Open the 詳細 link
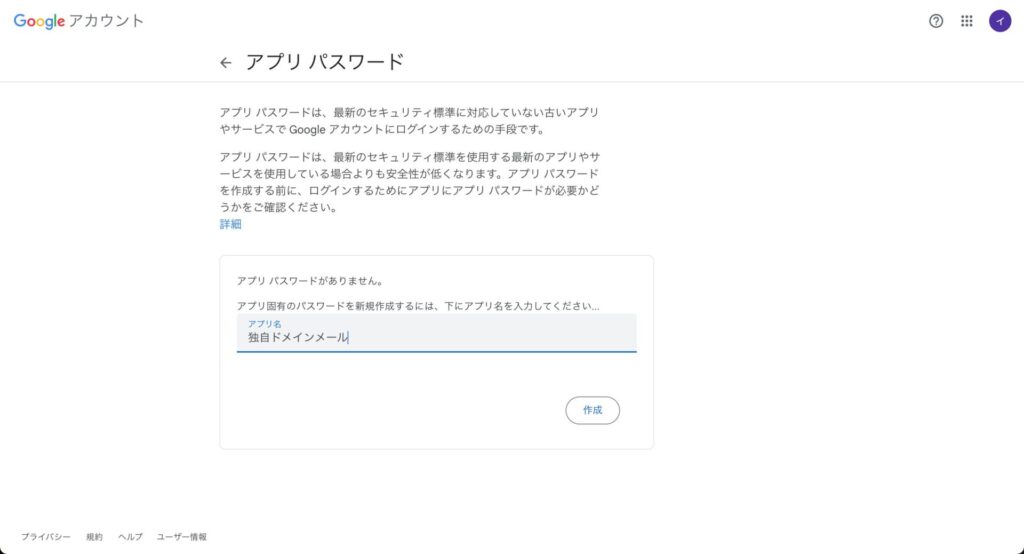Screen dimensions: 1024x554 click(231, 224)
